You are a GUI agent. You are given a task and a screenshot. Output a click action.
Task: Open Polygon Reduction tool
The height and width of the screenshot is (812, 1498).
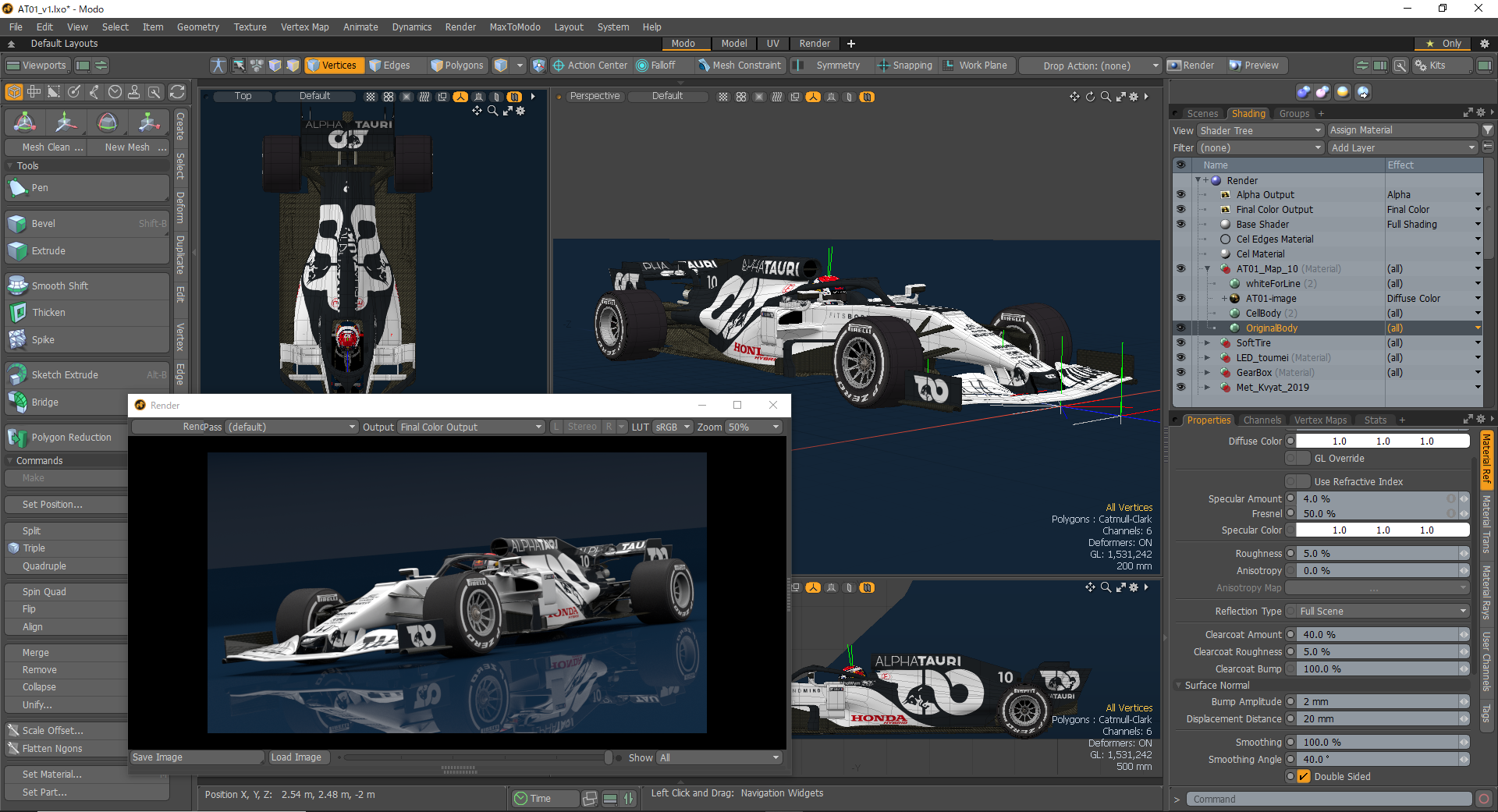[66, 438]
